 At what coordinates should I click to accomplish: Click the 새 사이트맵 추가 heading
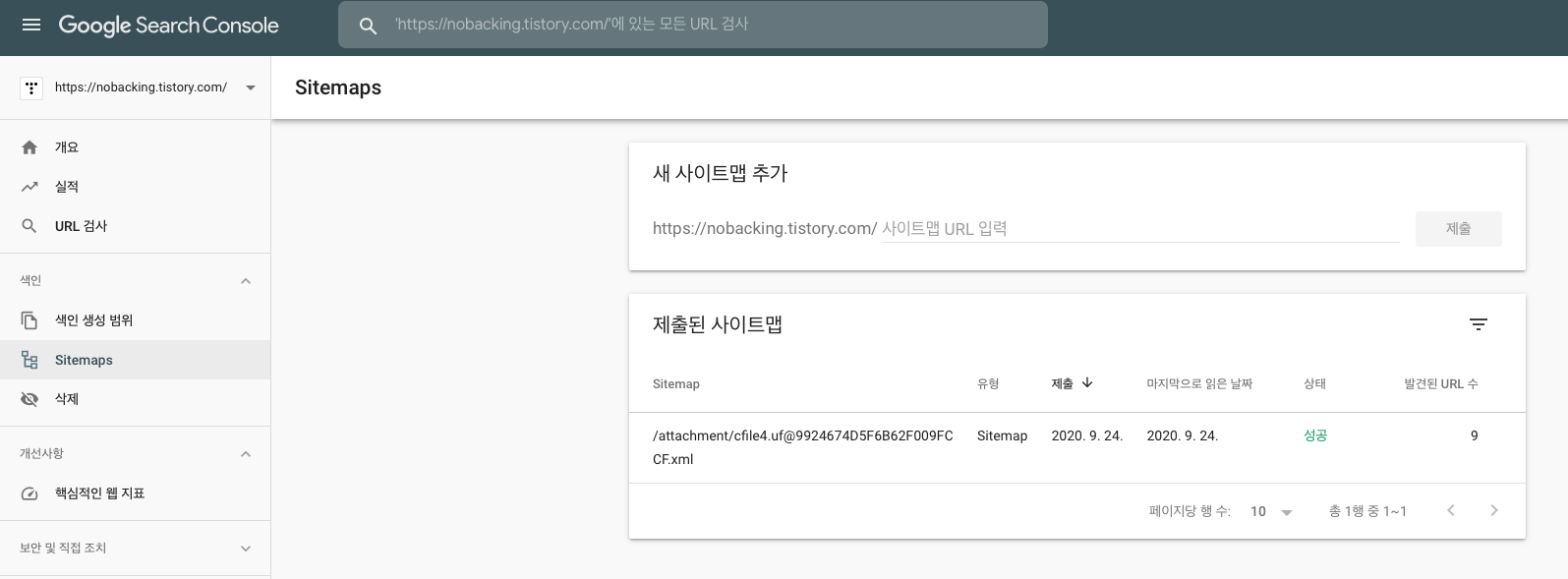pos(721,174)
